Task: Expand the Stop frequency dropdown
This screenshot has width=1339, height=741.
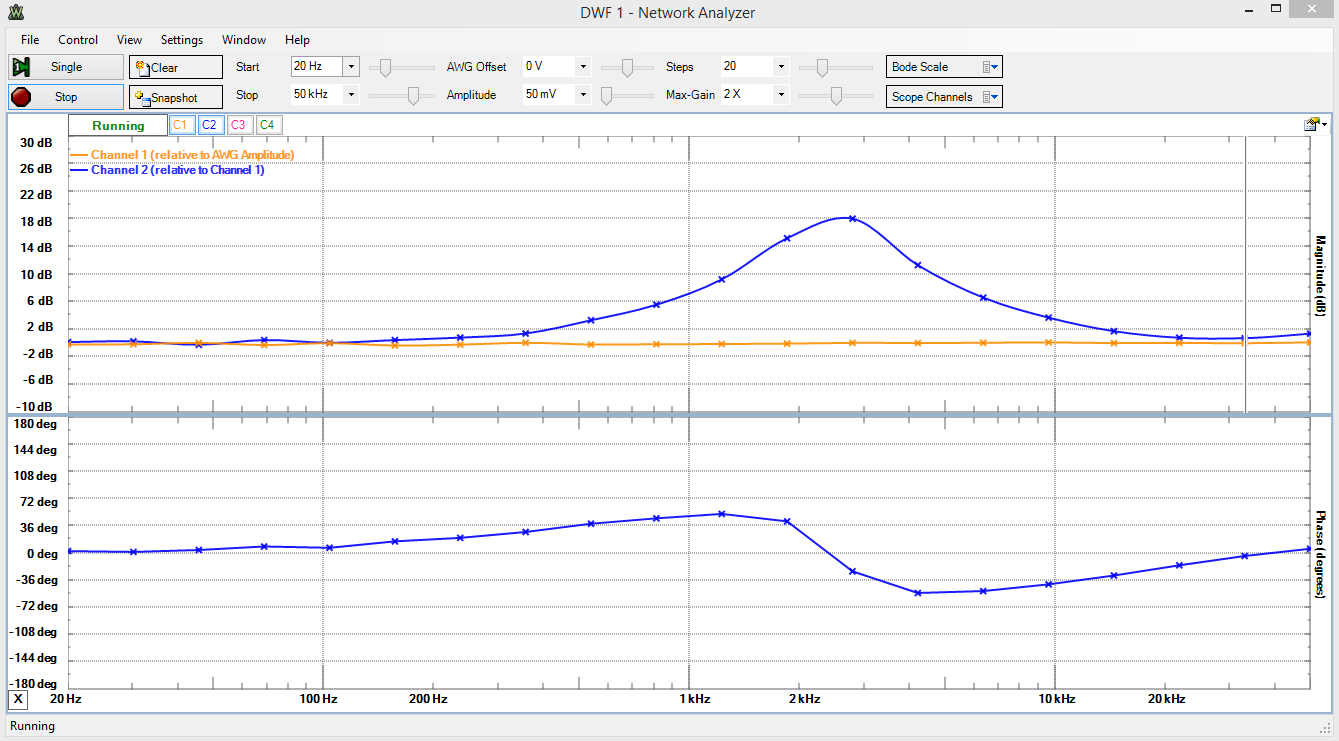Action: pyautogui.click(x=351, y=95)
